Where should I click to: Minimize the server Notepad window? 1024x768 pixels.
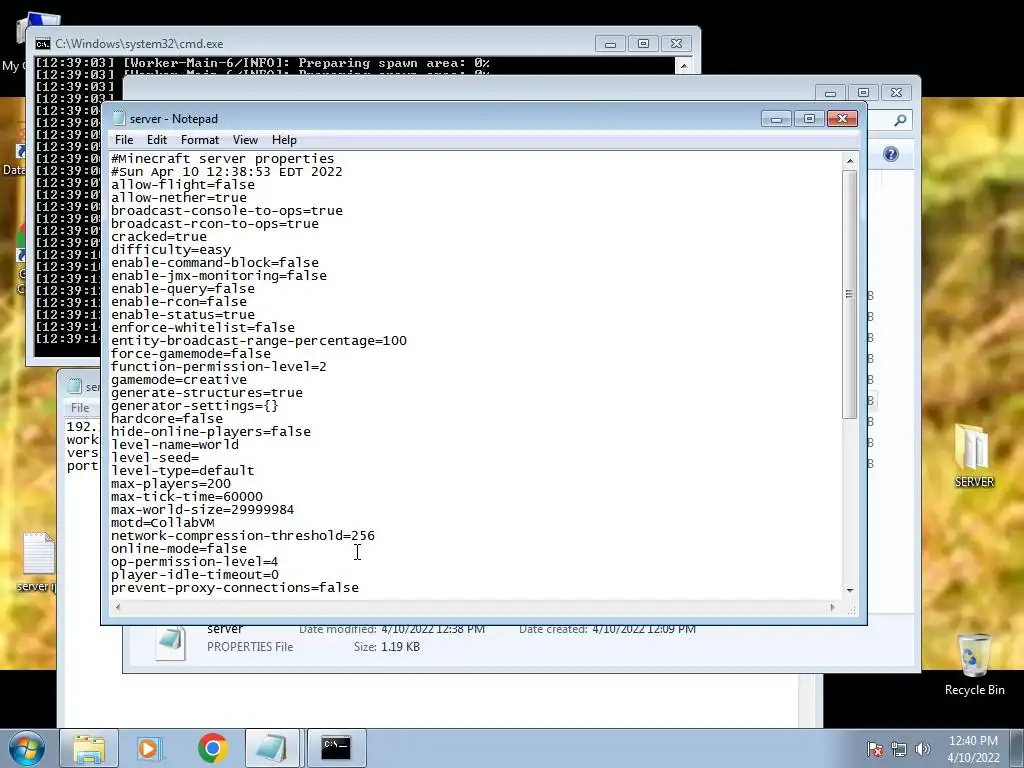(x=776, y=118)
